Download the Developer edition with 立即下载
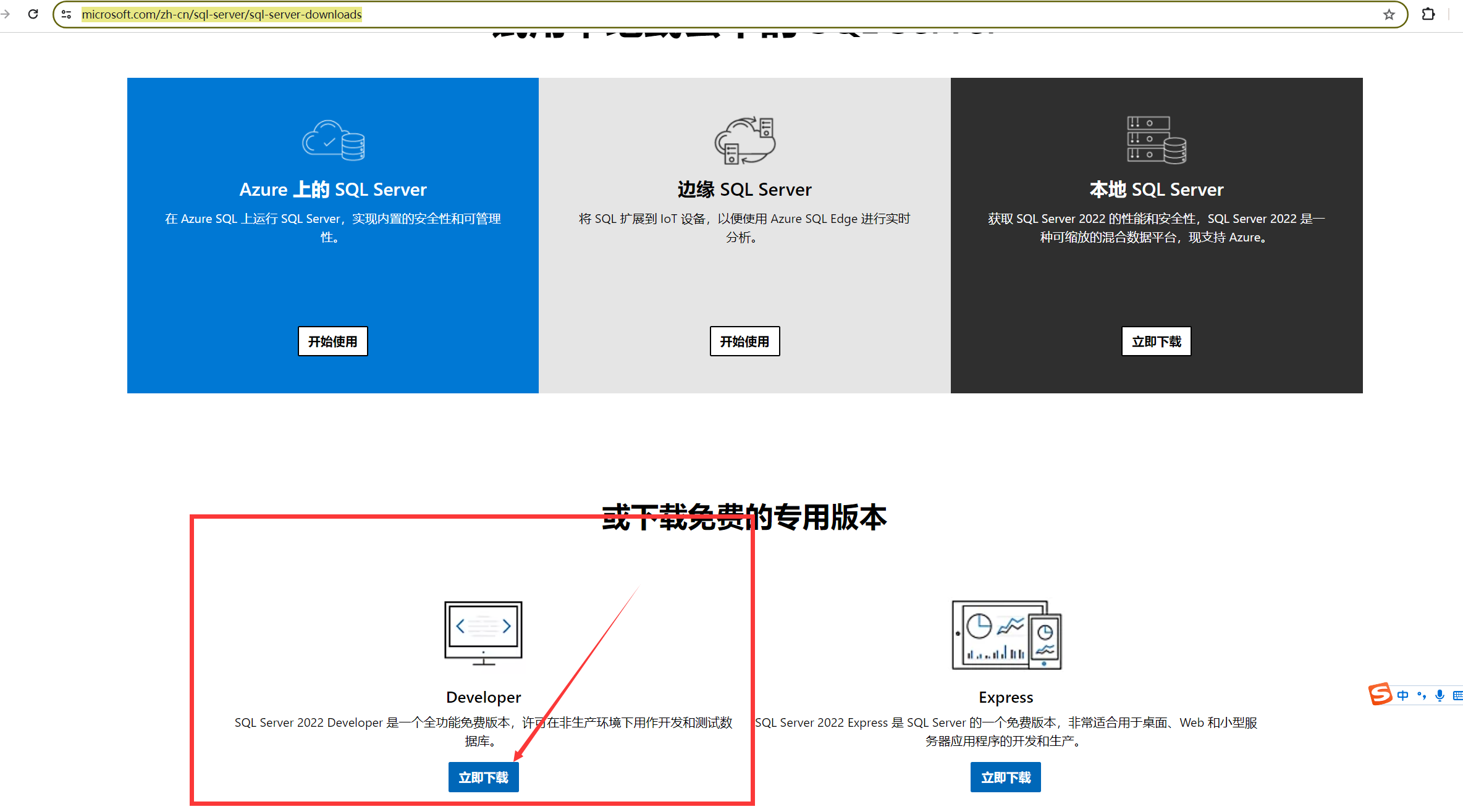The height and width of the screenshot is (812, 1463). pos(483,777)
